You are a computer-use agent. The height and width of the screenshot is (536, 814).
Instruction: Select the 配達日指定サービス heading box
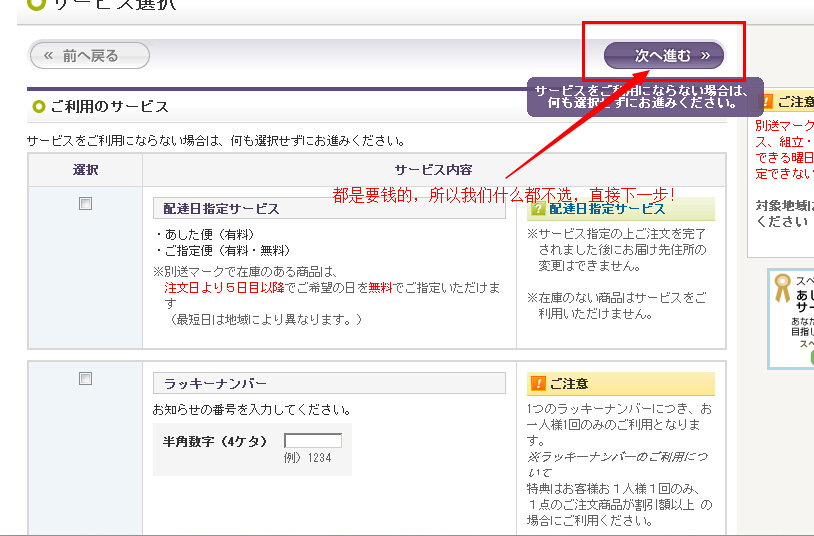point(329,208)
